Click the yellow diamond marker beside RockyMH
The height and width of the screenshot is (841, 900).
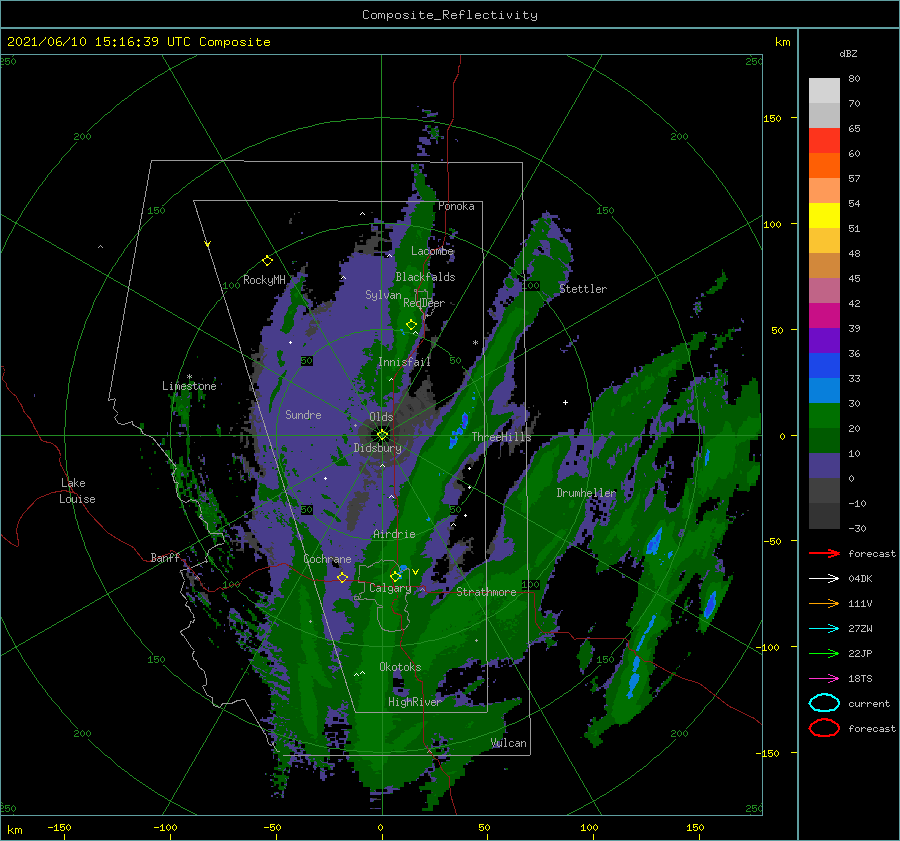pos(267,261)
